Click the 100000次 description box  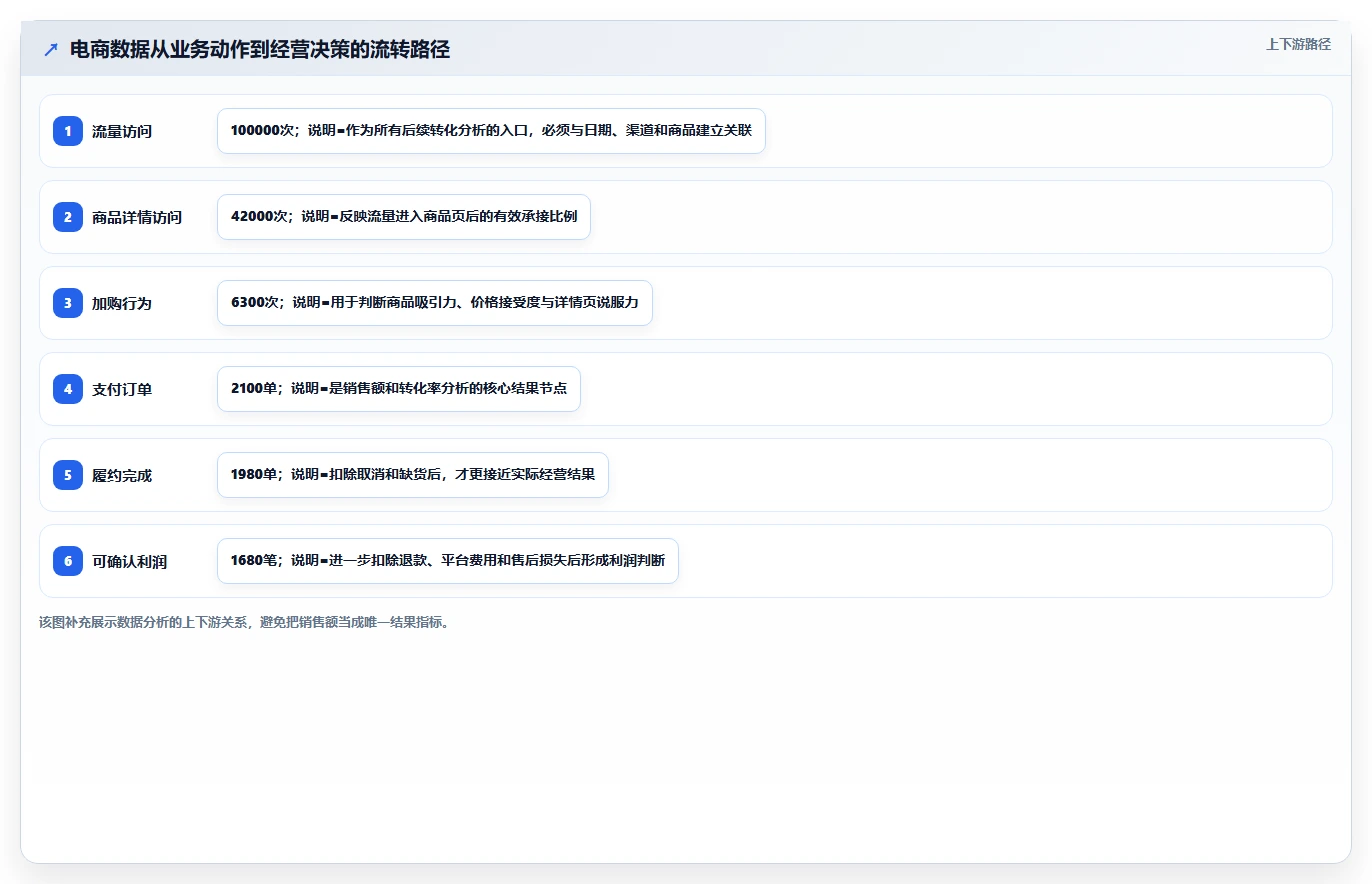491,131
